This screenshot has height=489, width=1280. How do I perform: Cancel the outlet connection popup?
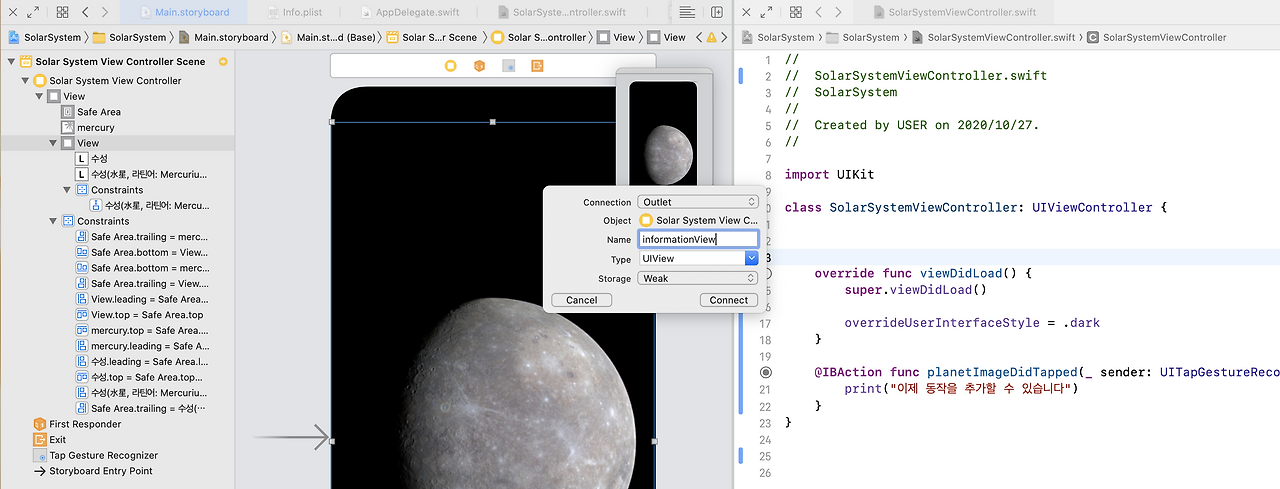pyautogui.click(x=581, y=300)
